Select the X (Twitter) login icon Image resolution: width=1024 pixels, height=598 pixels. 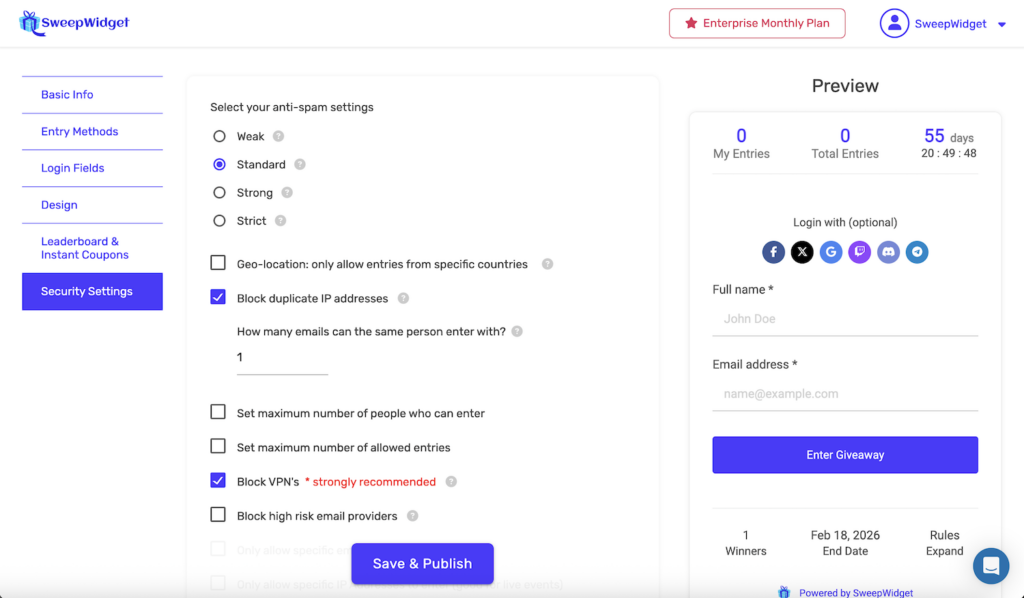pos(802,252)
